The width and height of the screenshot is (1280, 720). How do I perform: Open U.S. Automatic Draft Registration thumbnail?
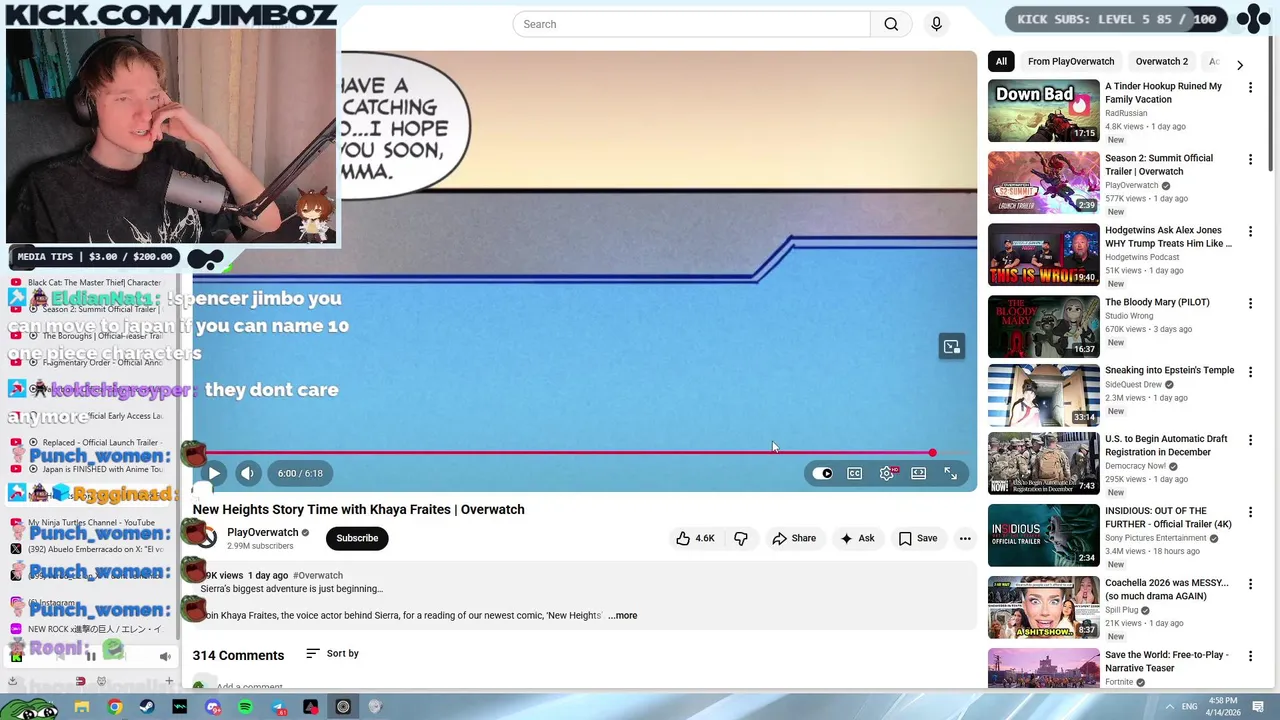[1043, 463]
